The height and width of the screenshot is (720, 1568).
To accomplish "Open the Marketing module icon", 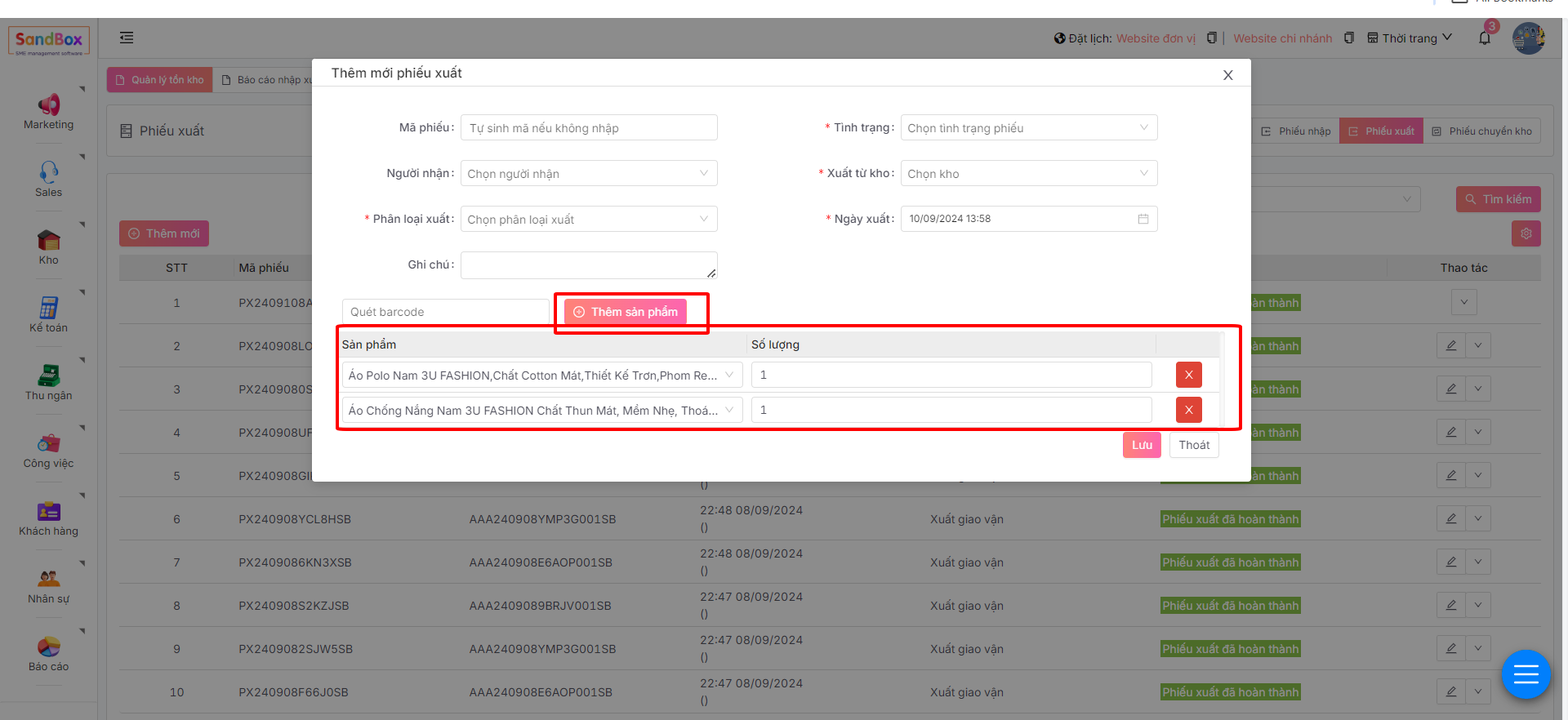I will point(48,104).
